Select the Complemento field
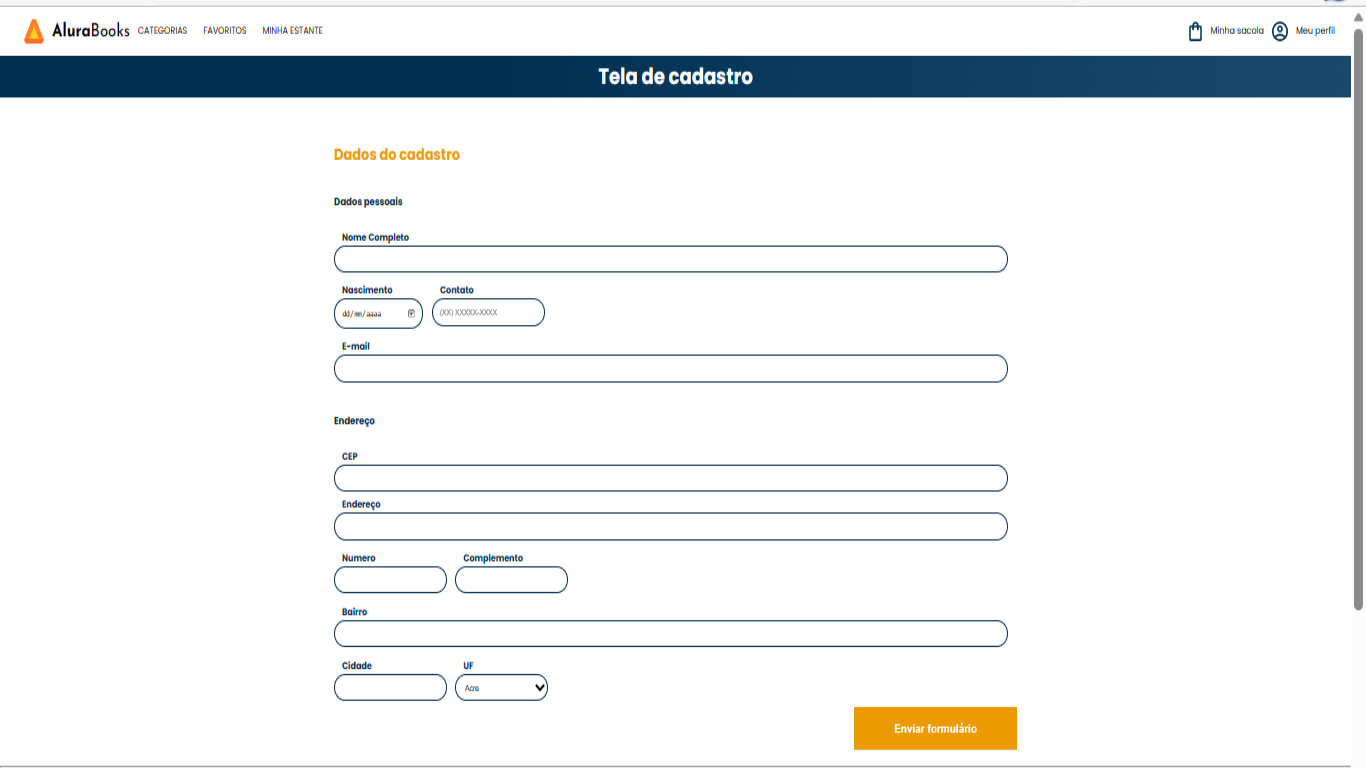1366x768 pixels. (x=511, y=580)
